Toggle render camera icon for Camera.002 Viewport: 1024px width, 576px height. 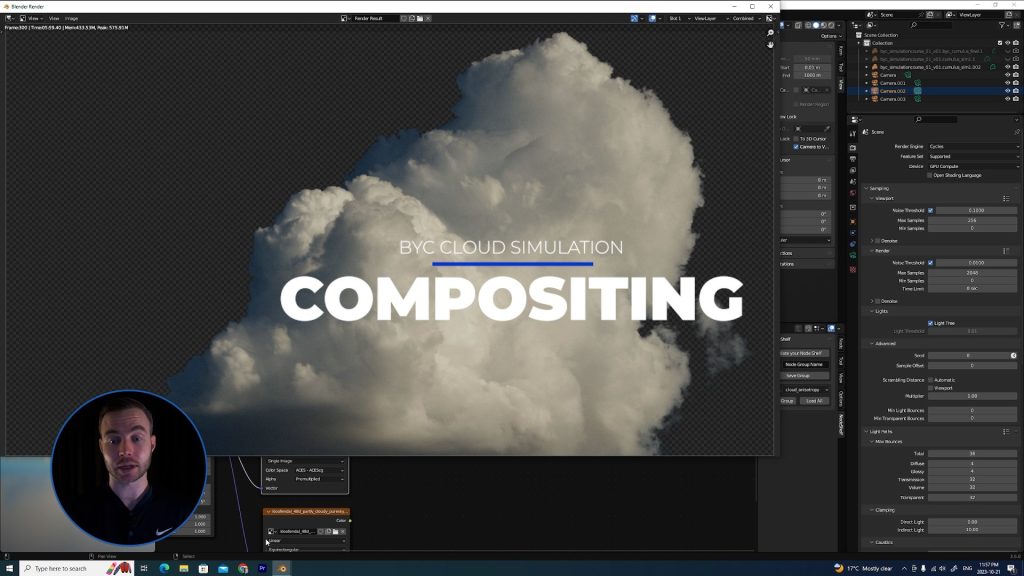[1016, 91]
